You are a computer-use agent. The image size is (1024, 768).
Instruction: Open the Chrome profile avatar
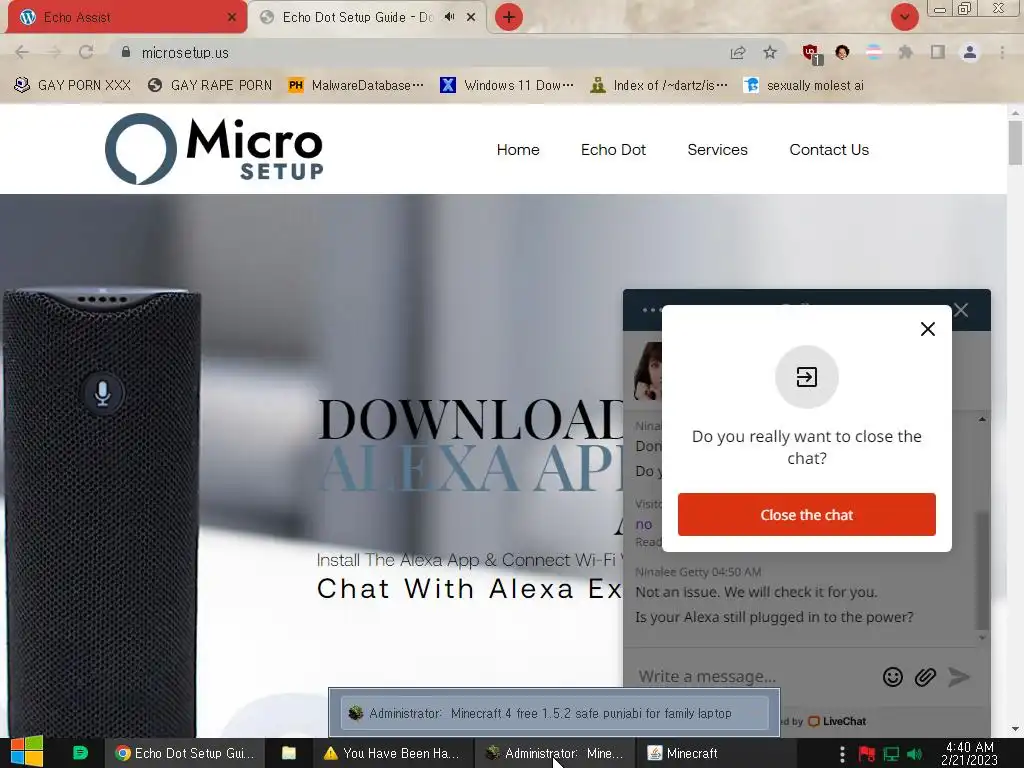[x=970, y=52]
